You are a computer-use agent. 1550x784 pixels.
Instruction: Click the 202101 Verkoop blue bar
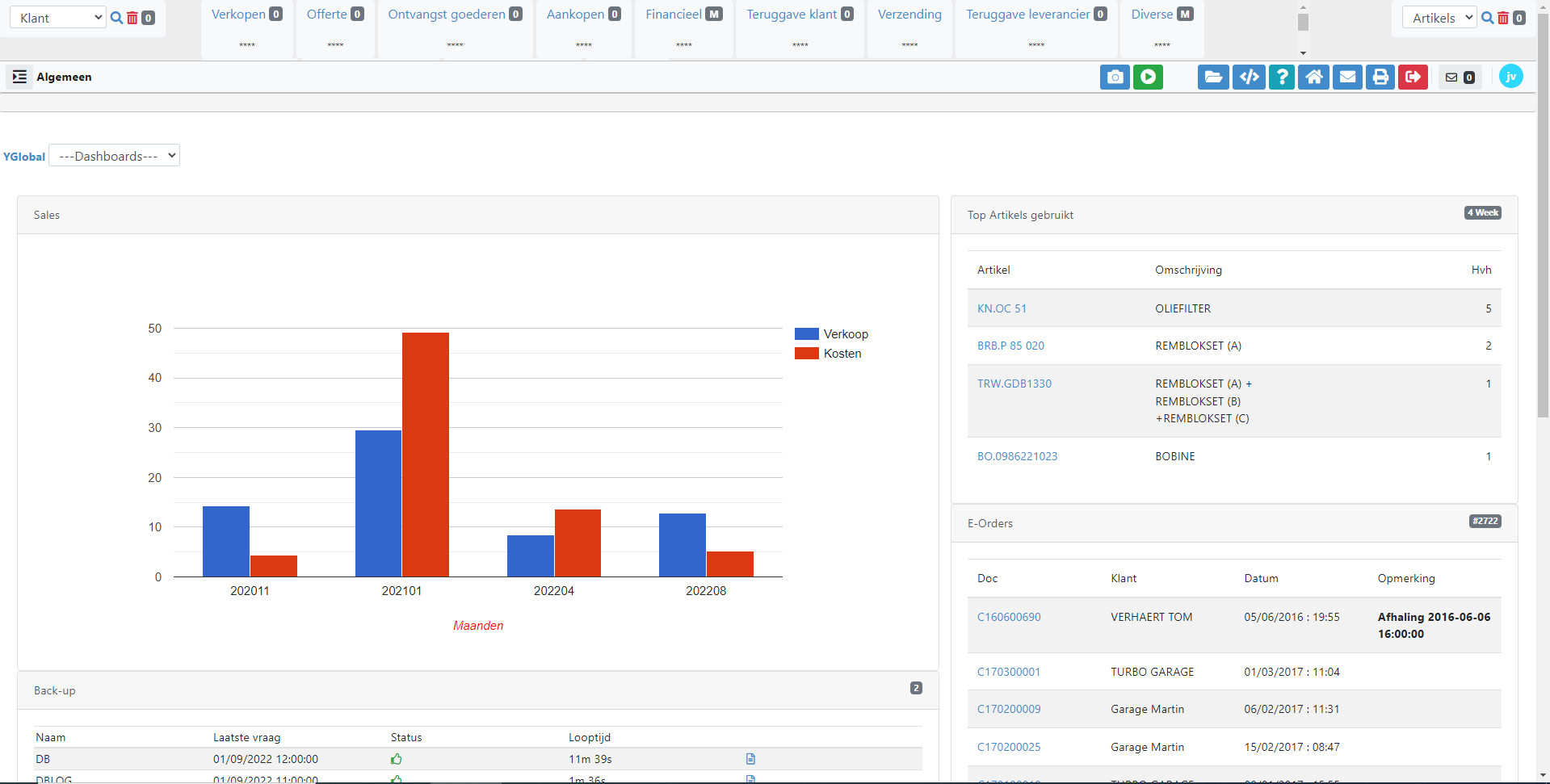(x=378, y=503)
